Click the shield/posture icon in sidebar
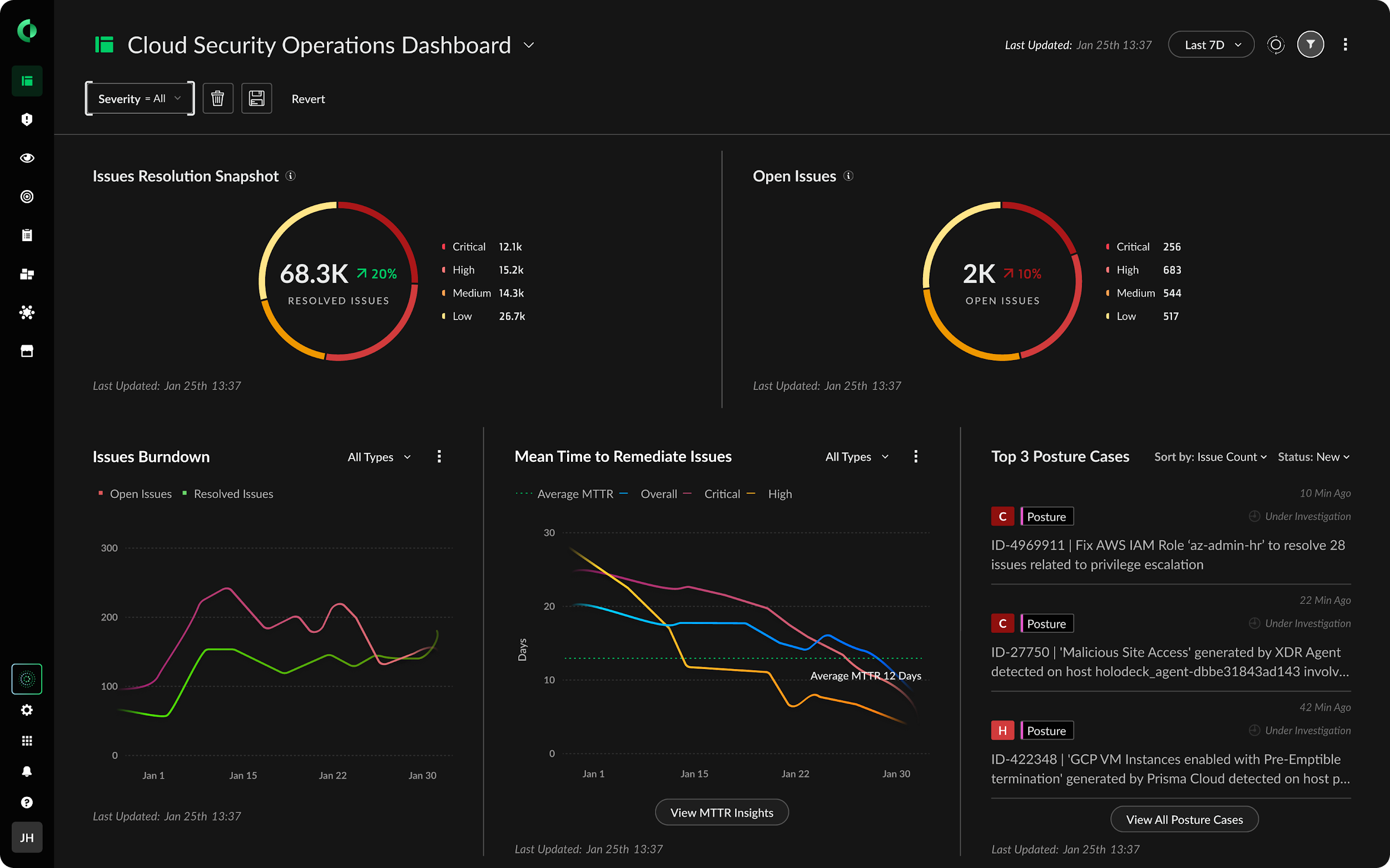The width and height of the screenshot is (1390, 868). coord(26,119)
